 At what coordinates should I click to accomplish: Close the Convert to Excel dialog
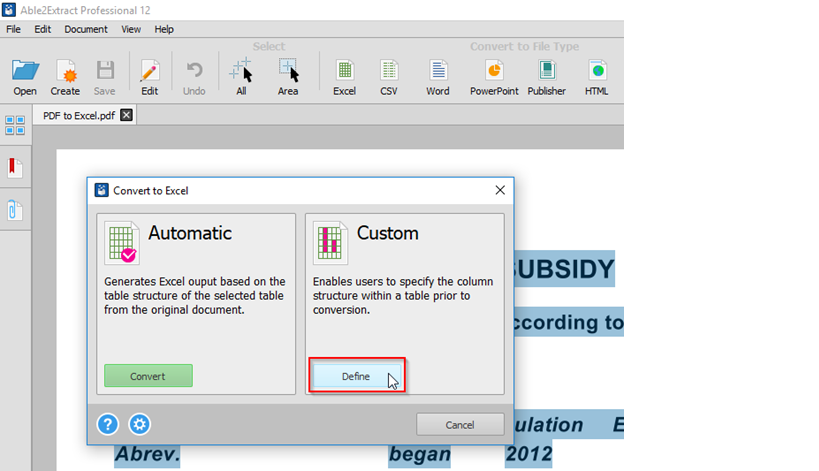click(500, 190)
